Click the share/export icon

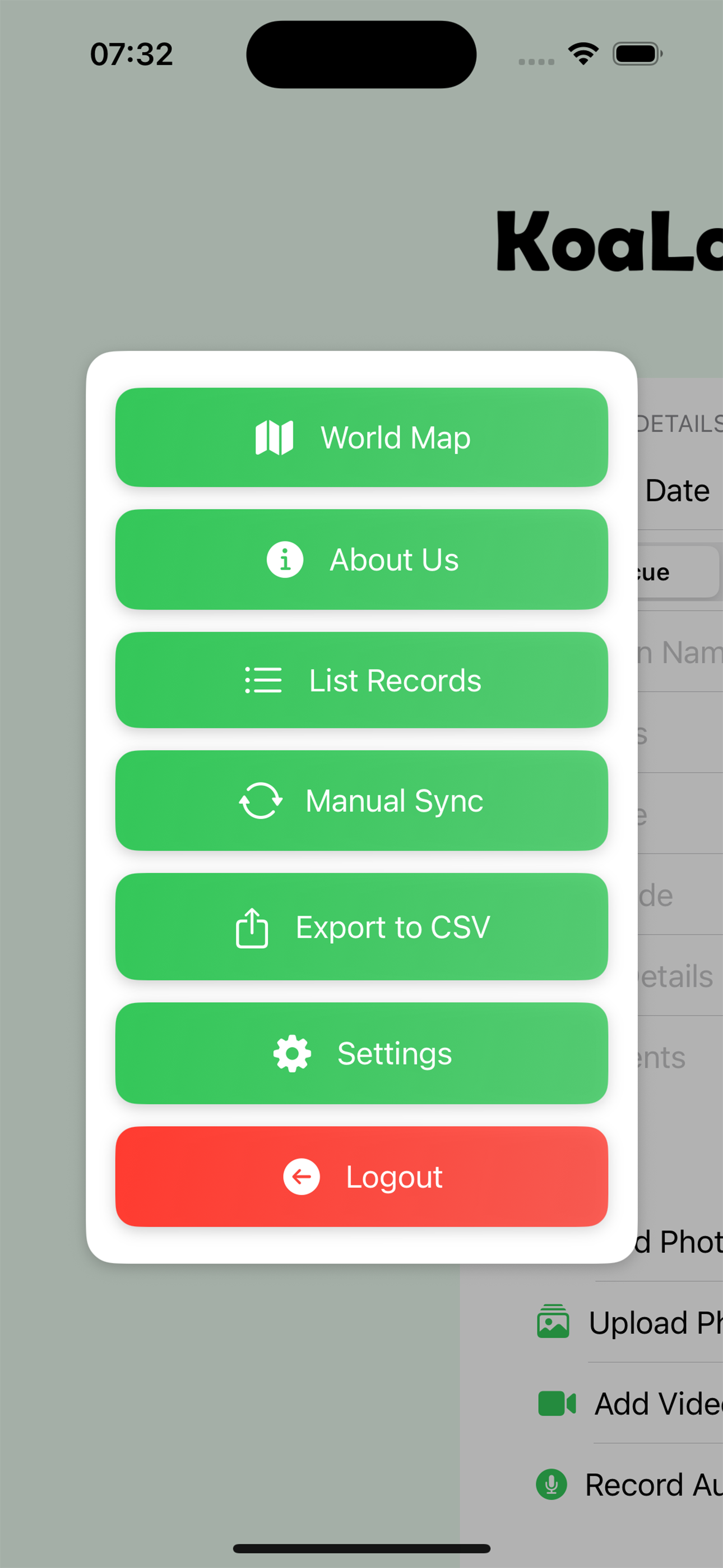tap(252, 928)
